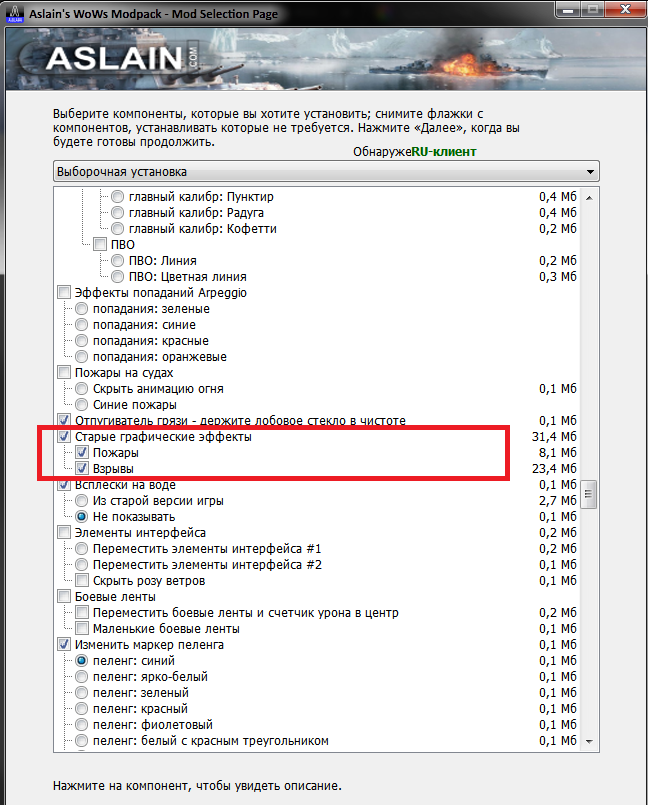Select пеленг: ярко-белый radio

82,676
